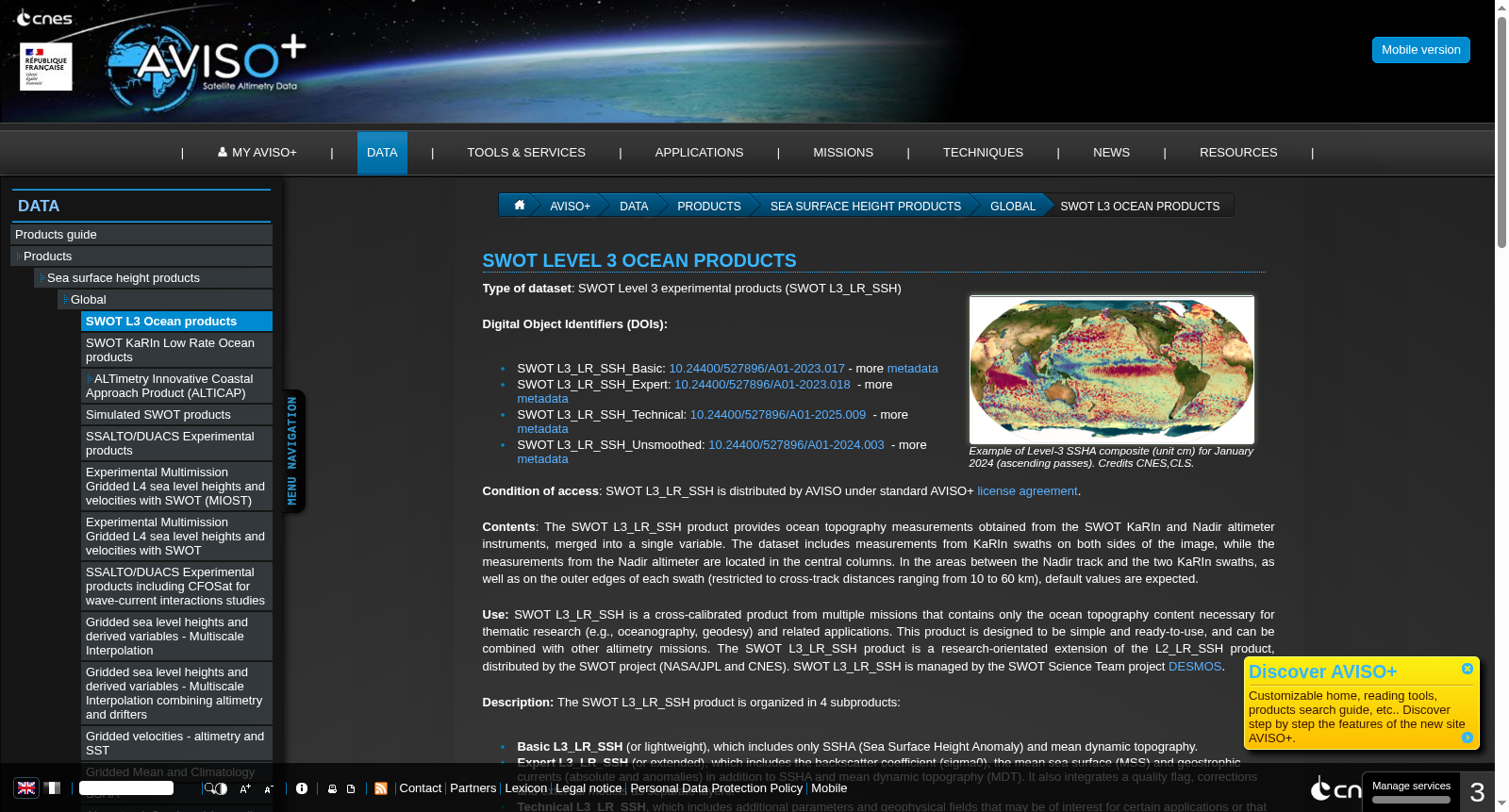Click the search input field in bottom bar
The image size is (1509, 812).
126,788
